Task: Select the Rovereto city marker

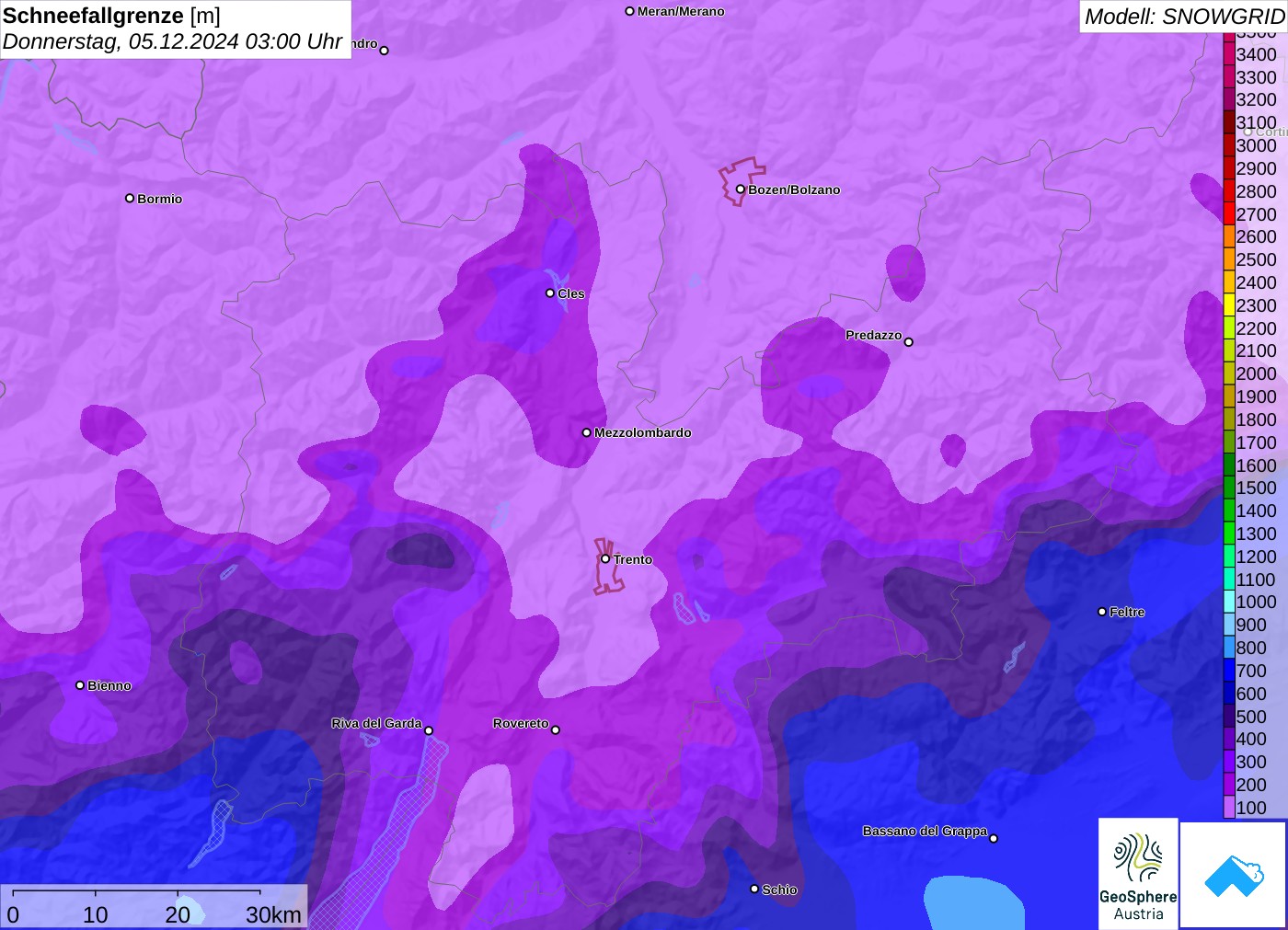Action: click(556, 730)
